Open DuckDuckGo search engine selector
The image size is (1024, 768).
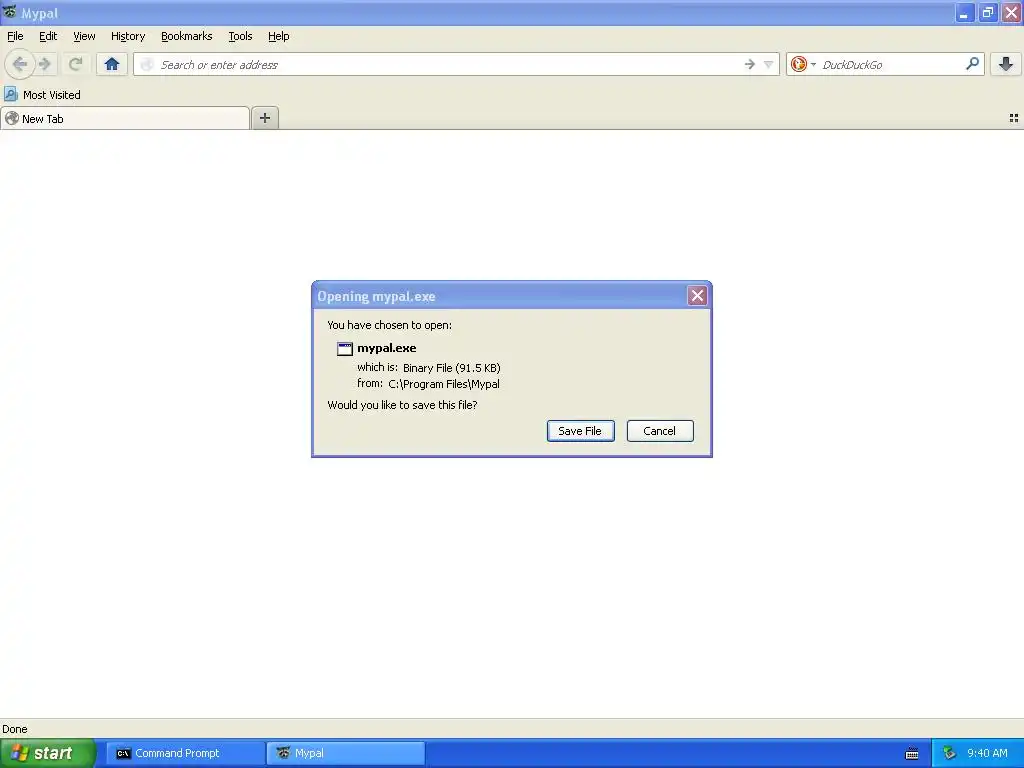point(803,64)
